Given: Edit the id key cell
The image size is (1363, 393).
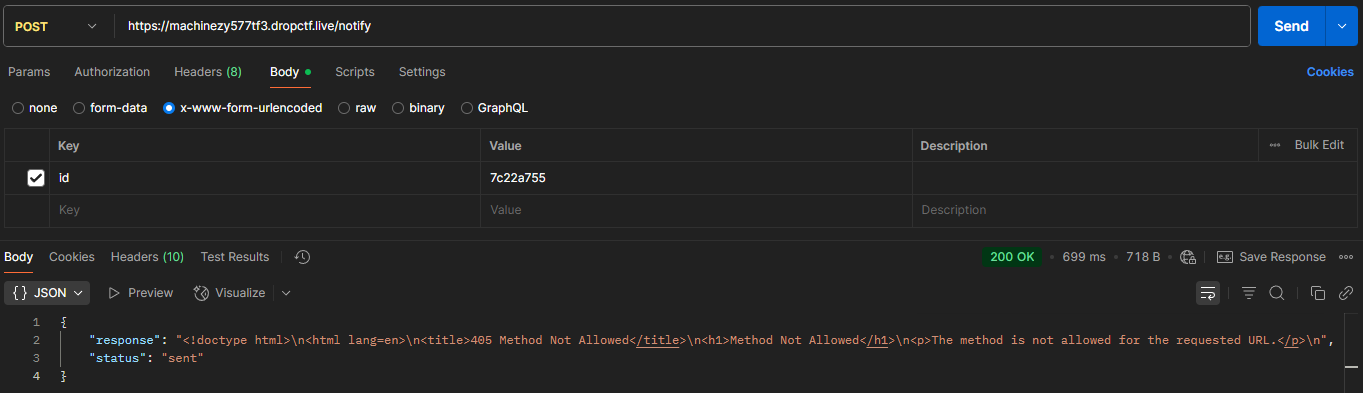Looking at the screenshot, I should coord(265,178).
